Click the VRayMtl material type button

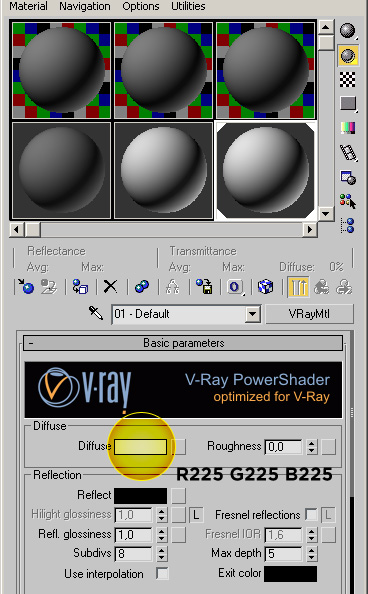(x=309, y=314)
